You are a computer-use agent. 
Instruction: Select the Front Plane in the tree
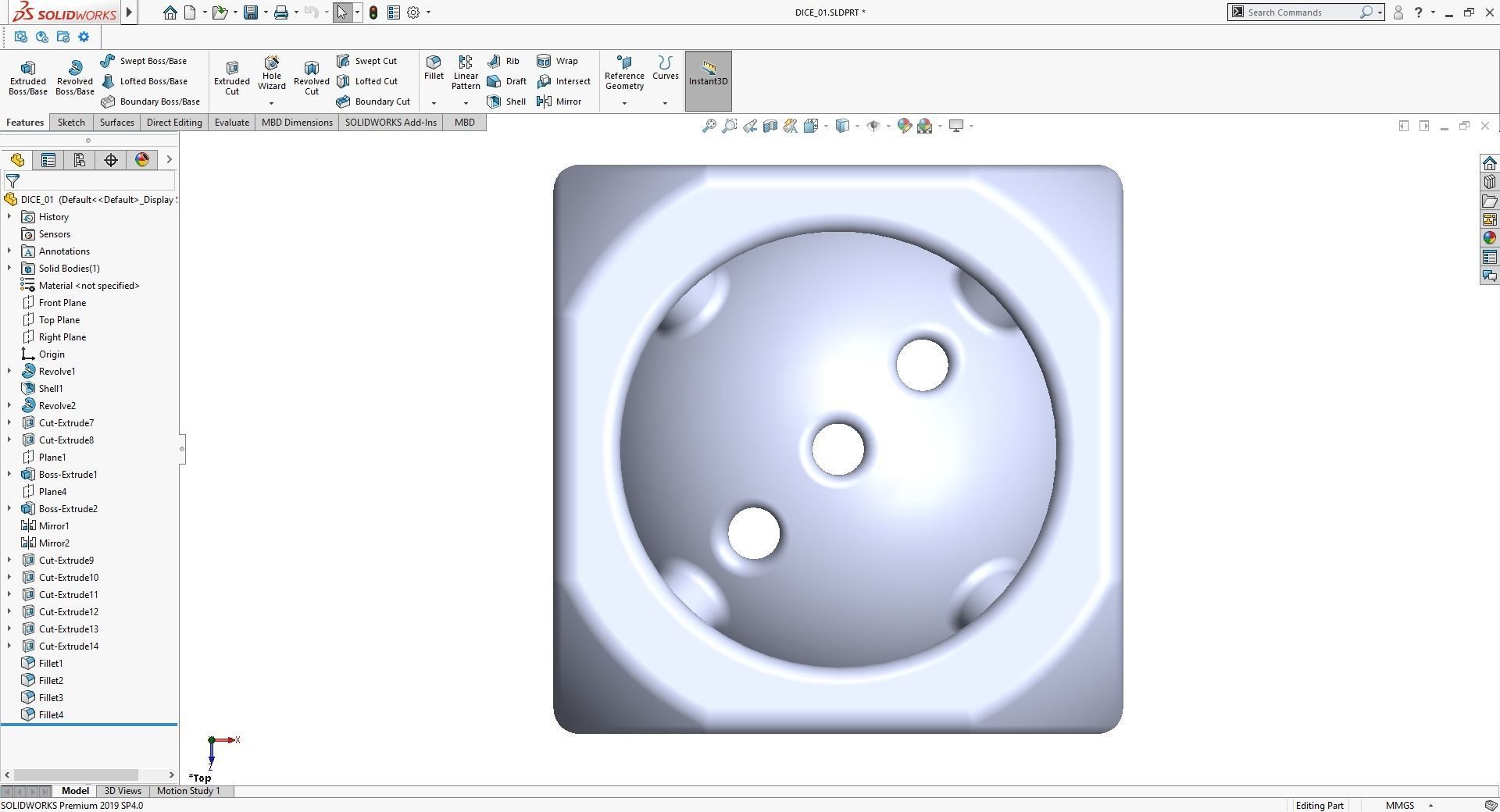tap(53, 303)
